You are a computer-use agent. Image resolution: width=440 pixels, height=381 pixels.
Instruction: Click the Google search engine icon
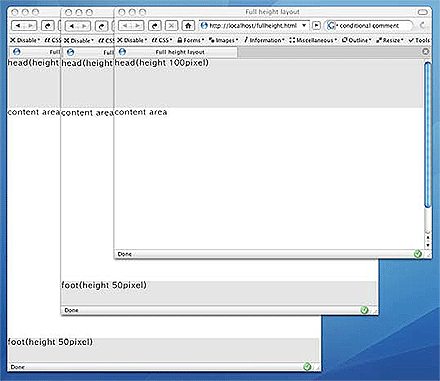tap(331, 25)
